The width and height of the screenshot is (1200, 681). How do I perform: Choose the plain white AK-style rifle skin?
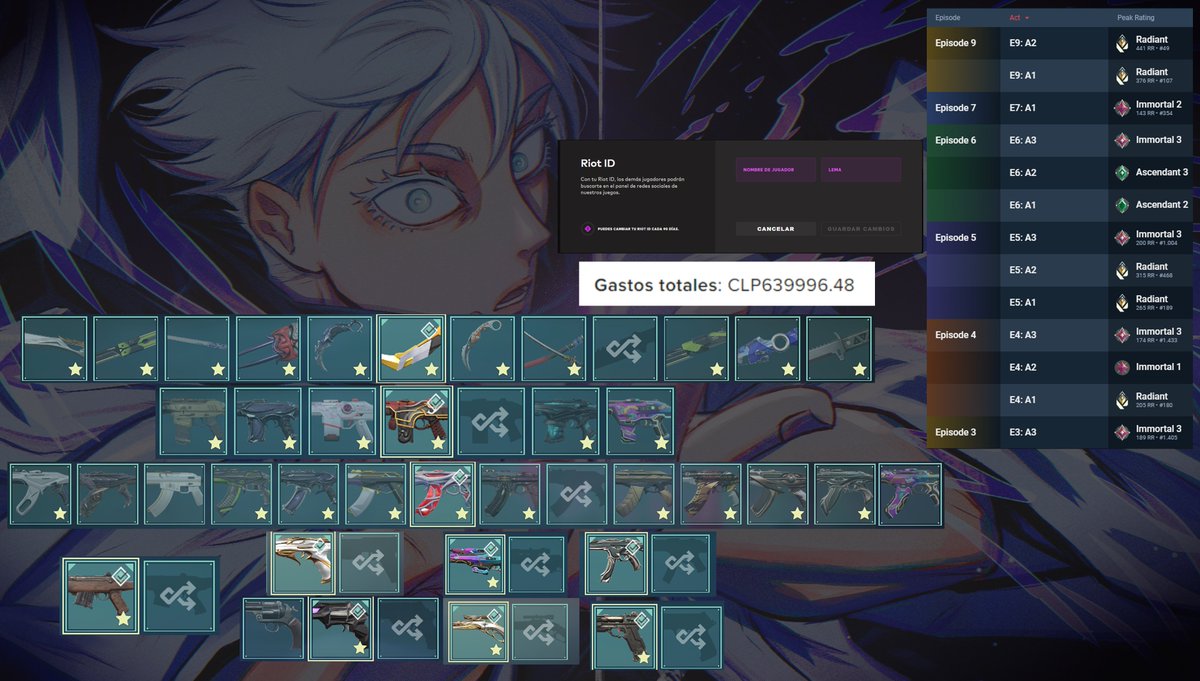[175, 494]
